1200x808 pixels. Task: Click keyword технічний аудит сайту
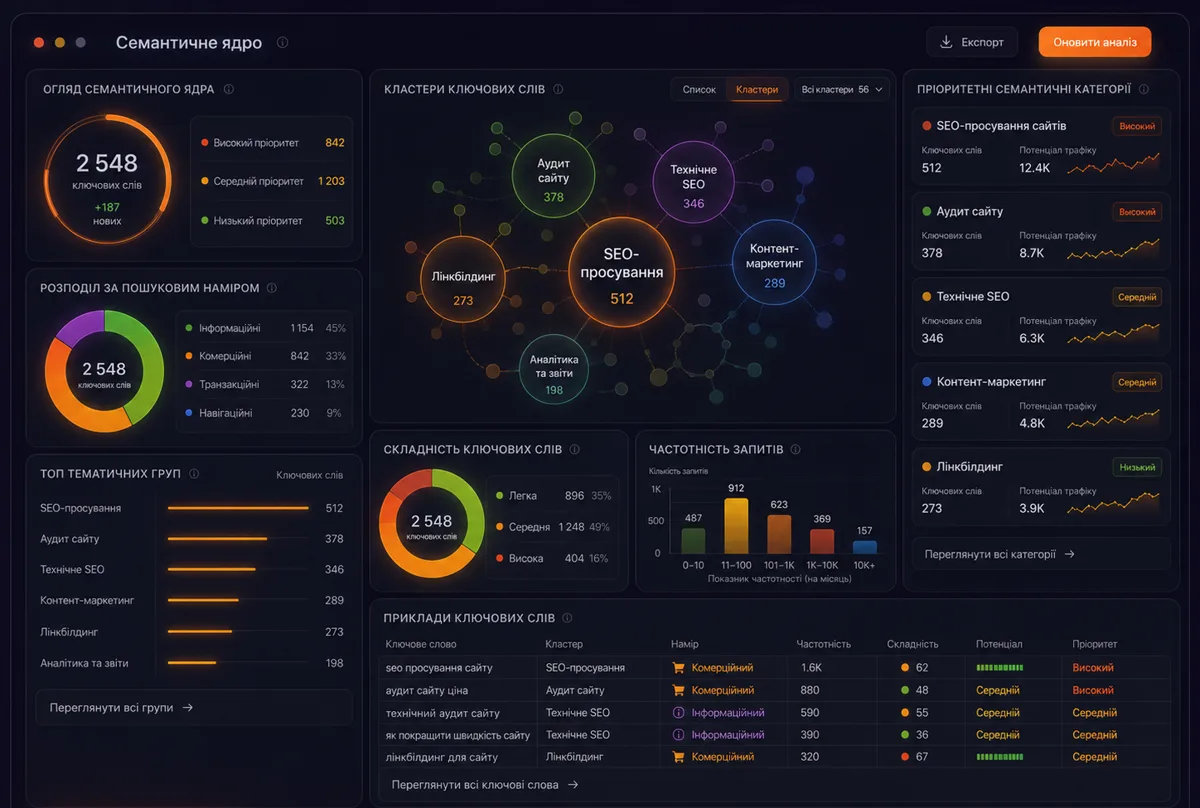[x=443, y=713]
